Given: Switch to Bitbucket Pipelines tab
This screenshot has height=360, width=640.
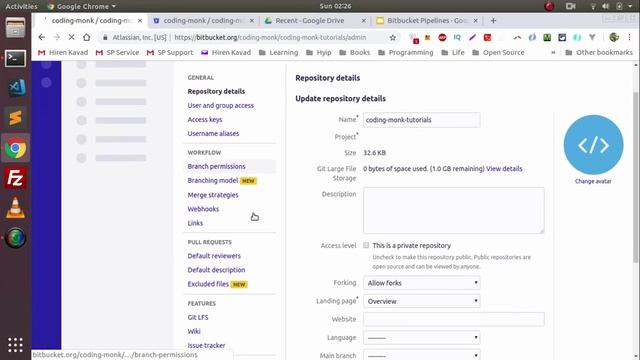Looking at the screenshot, I should click(x=427, y=20).
